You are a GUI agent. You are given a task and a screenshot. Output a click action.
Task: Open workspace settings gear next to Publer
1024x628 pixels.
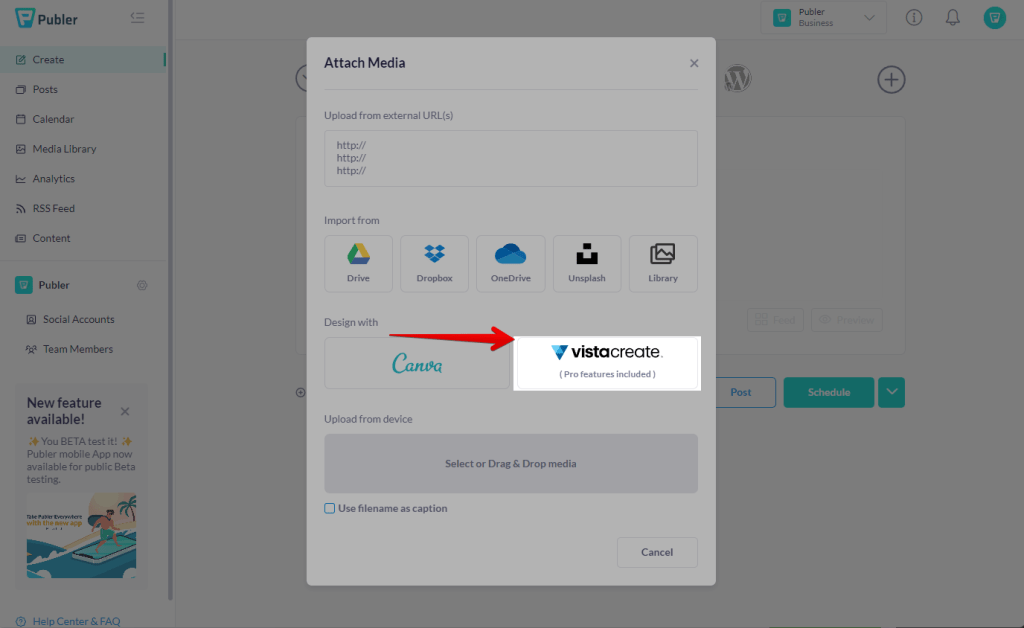[x=142, y=285]
